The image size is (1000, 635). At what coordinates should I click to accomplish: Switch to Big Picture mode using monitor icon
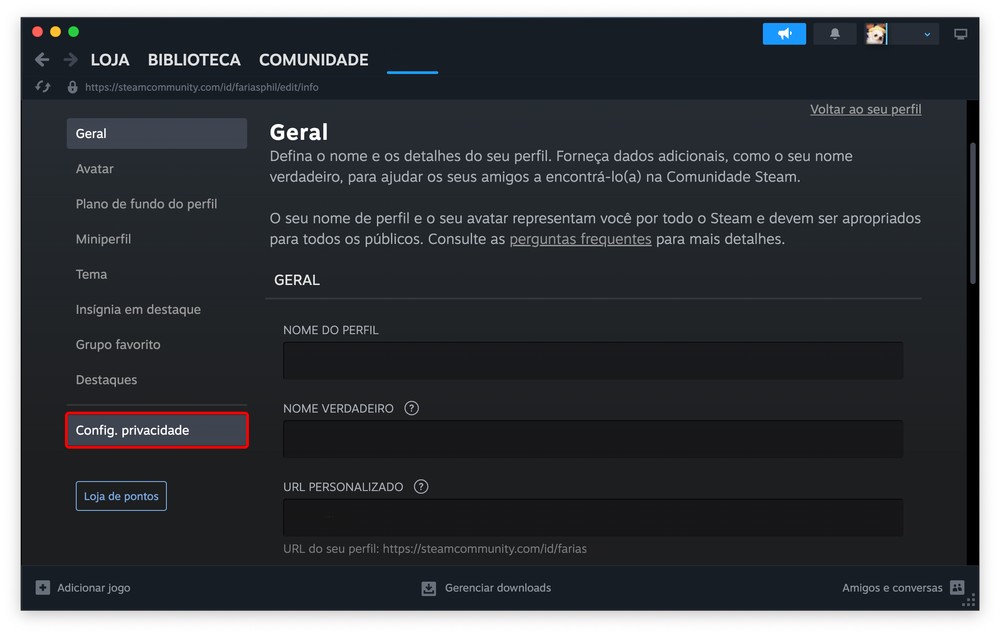click(x=960, y=34)
